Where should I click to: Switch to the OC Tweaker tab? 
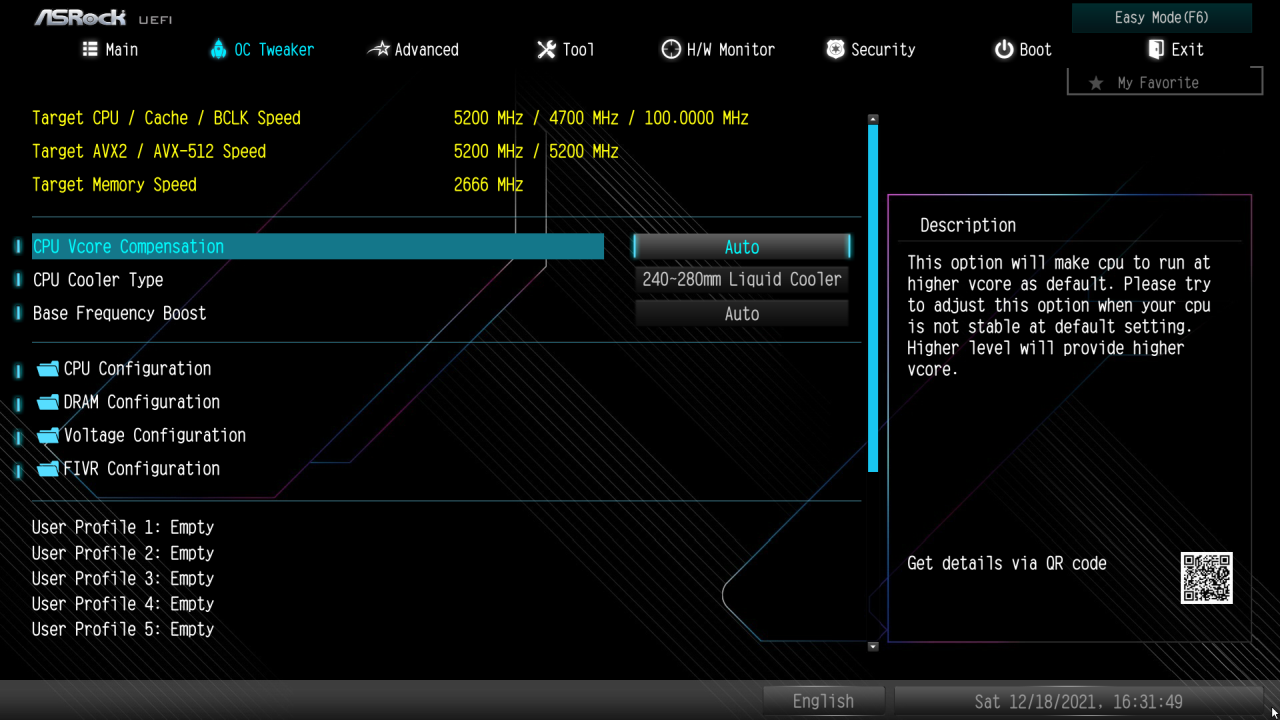(x=262, y=49)
